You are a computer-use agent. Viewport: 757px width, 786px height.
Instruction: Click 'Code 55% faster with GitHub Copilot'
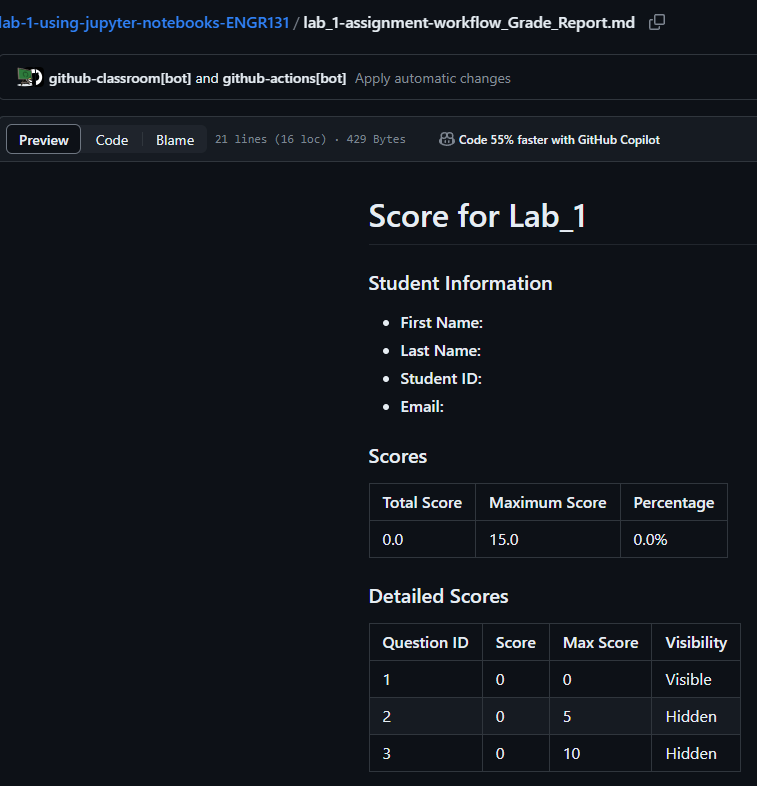[x=559, y=140]
